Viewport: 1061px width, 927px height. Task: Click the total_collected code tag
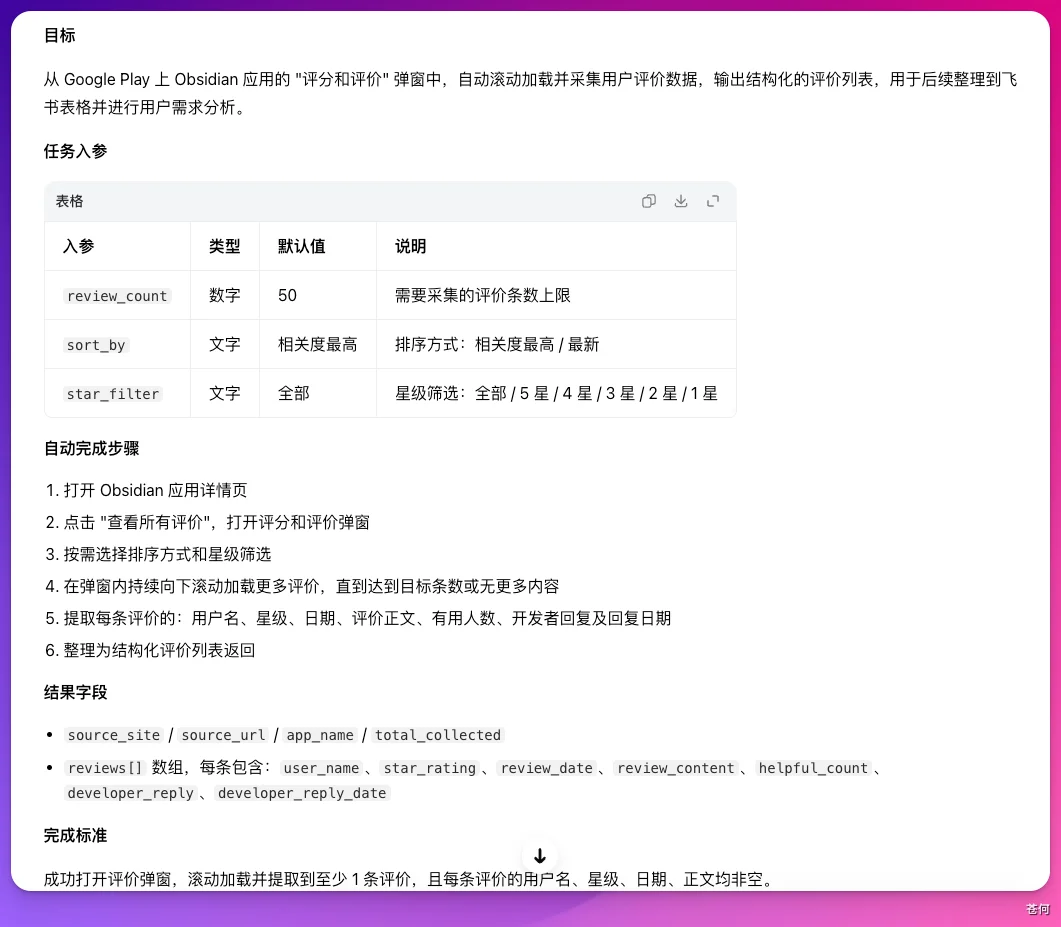click(x=438, y=735)
